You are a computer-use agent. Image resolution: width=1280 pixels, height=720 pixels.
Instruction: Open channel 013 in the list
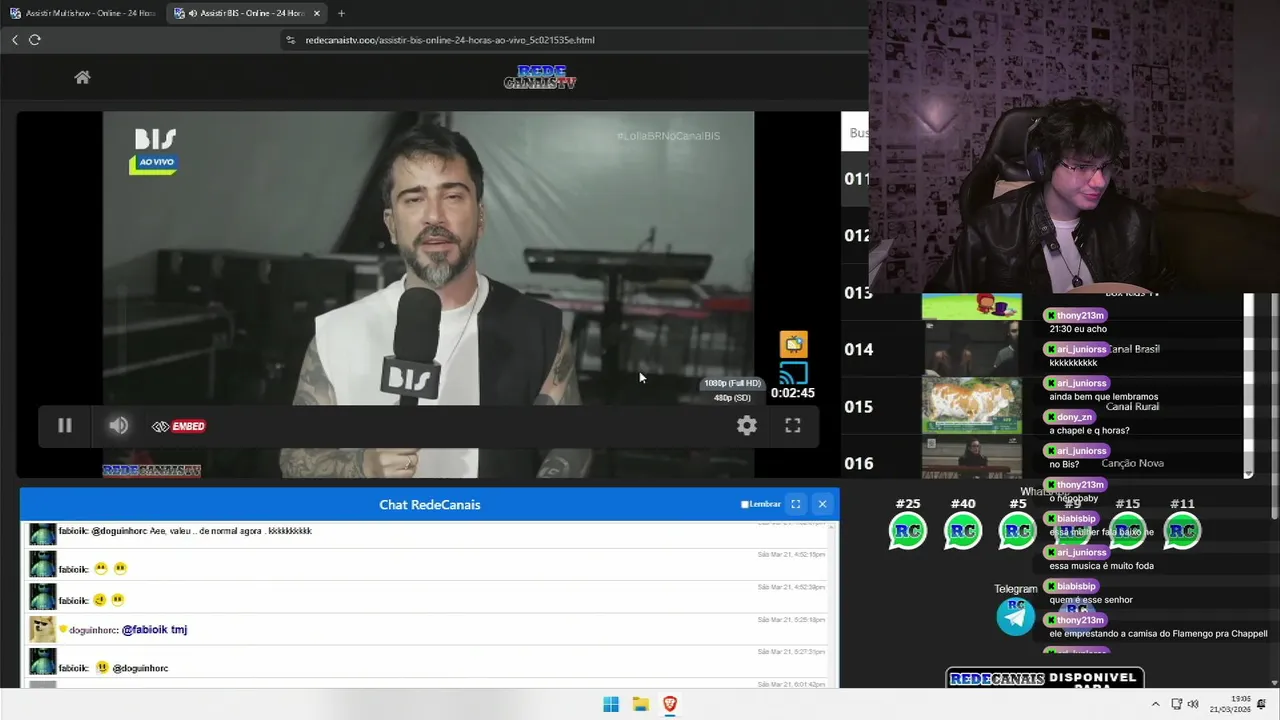858,293
